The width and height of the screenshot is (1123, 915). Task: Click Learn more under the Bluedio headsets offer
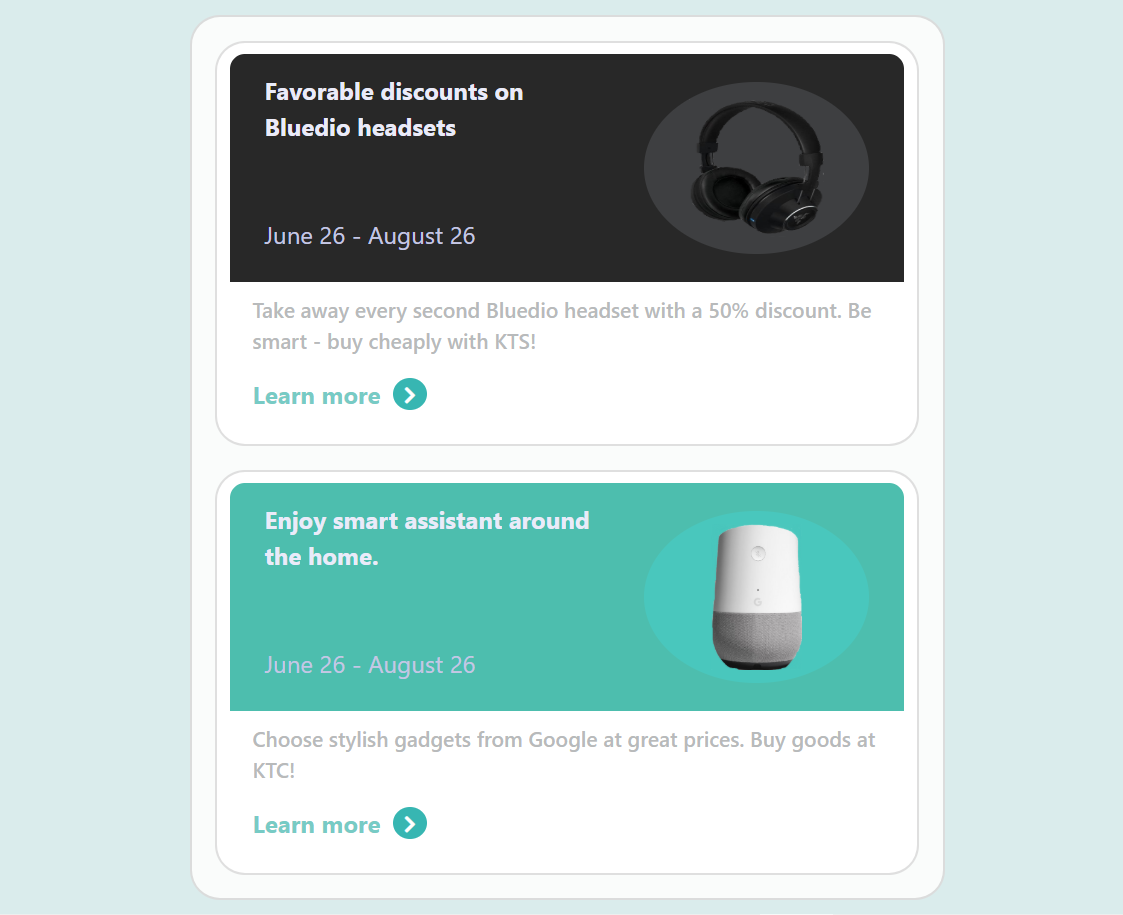coord(316,395)
